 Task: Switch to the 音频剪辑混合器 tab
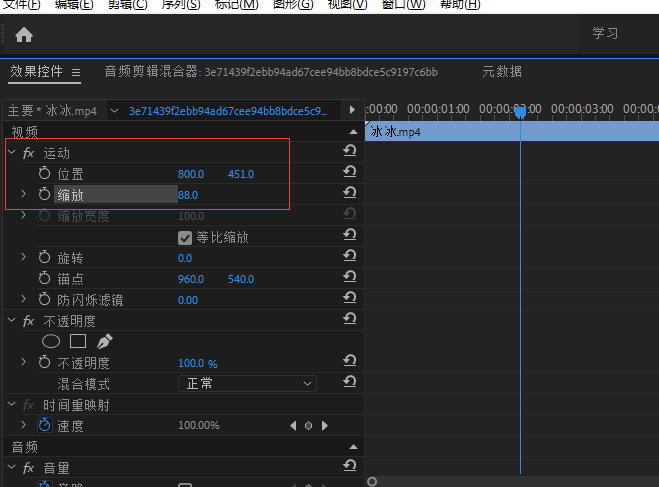(271, 72)
